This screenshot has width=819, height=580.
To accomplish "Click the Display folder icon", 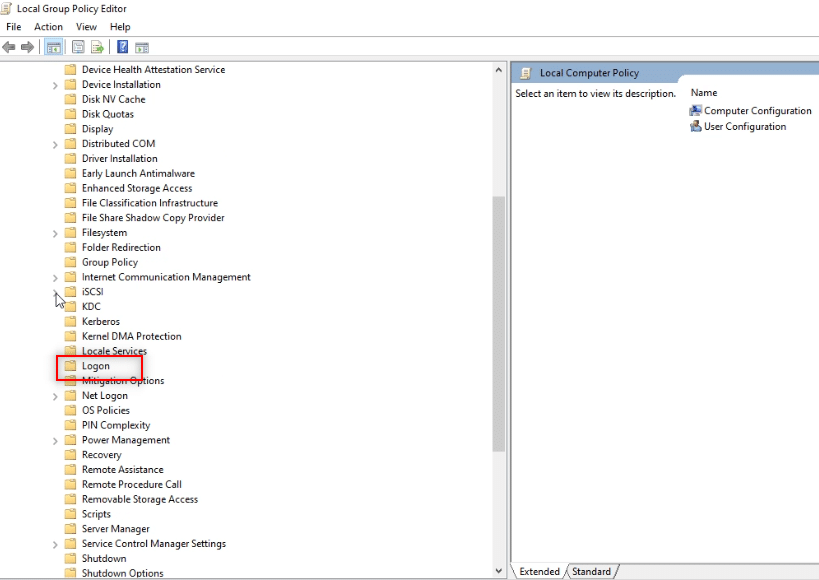I will pyautogui.click(x=71, y=129).
